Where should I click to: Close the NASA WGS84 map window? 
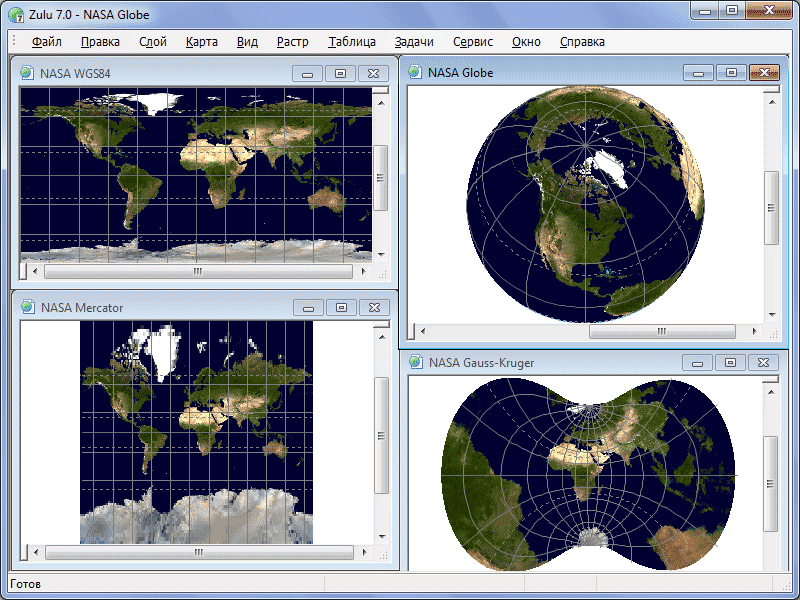373,73
